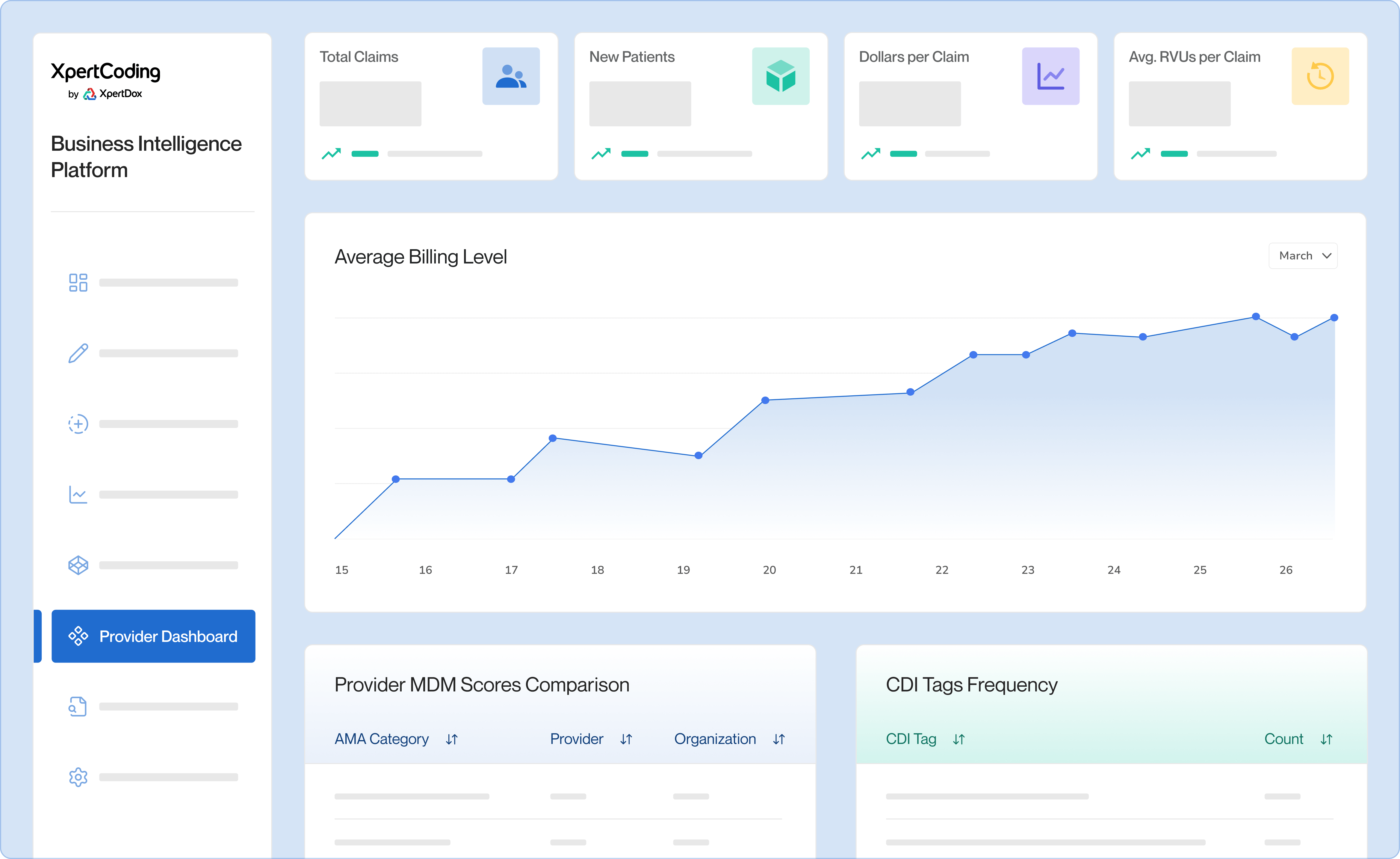Click the clock icon on Avg. RVUs per Claim card
Screen dimensions: 1400x859
coord(1320,75)
